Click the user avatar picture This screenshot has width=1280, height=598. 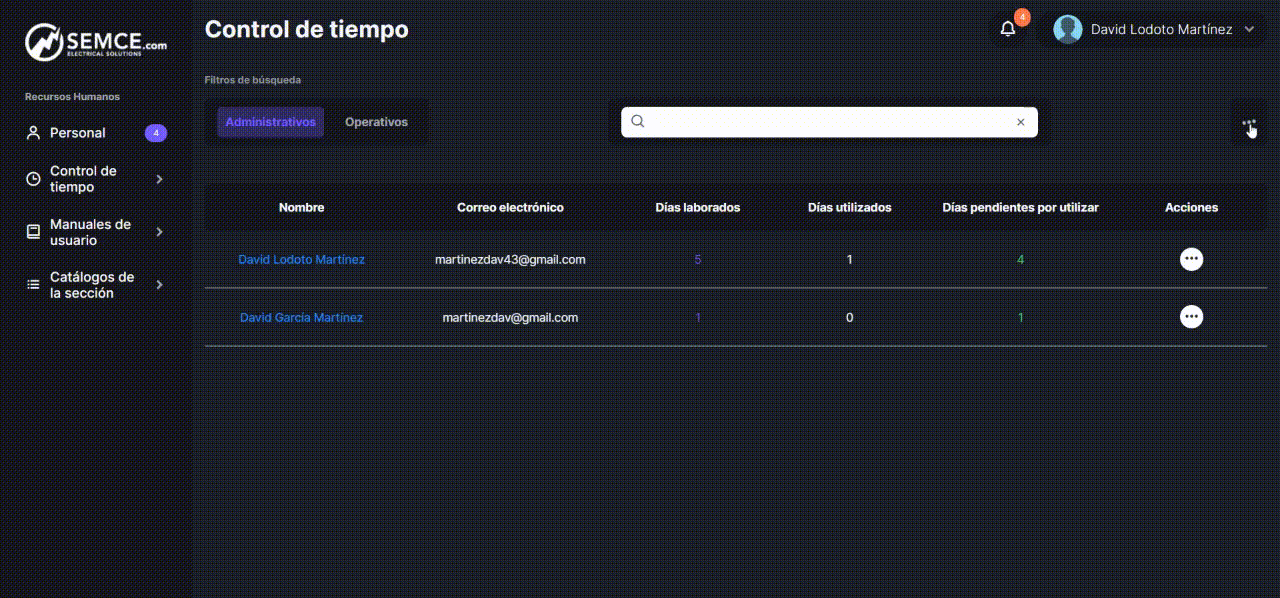point(1068,29)
